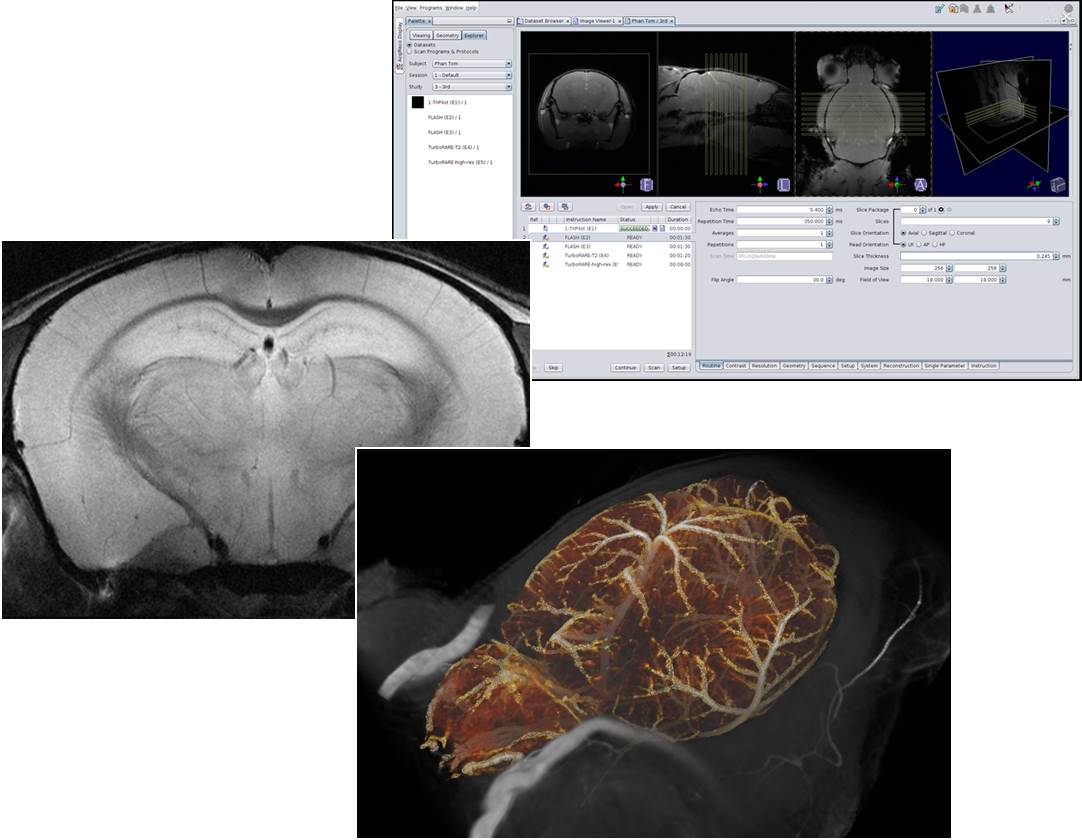Open the Subject dropdown showing Phan Tom

click(x=471, y=64)
